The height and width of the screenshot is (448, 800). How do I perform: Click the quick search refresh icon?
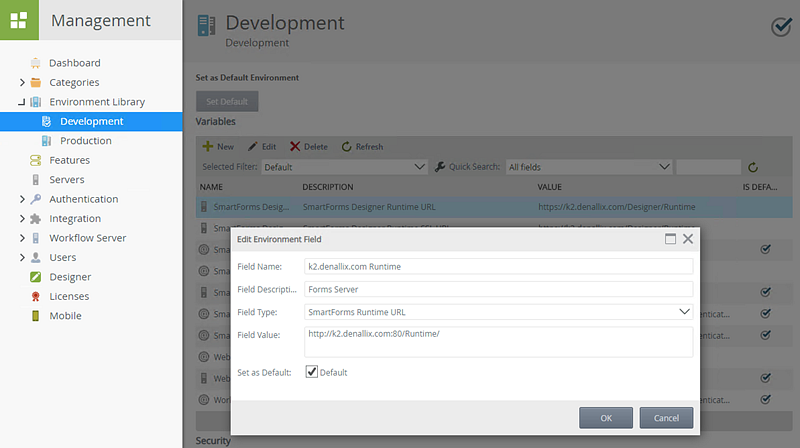(x=753, y=167)
